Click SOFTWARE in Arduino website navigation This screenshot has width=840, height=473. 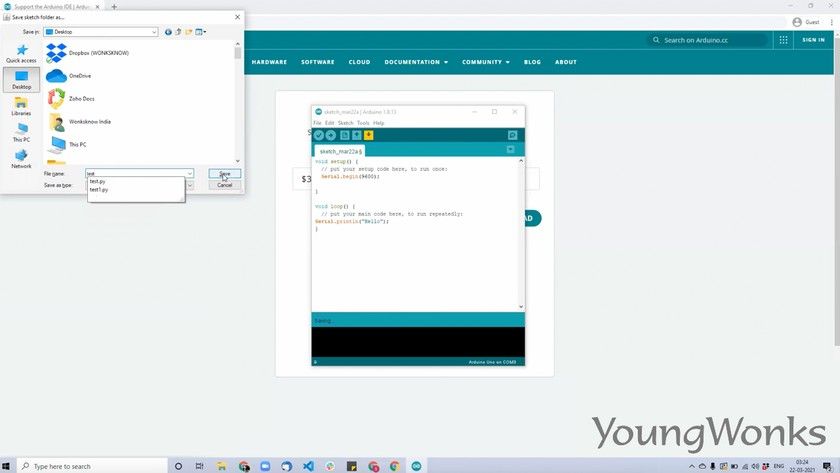coord(318,62)
